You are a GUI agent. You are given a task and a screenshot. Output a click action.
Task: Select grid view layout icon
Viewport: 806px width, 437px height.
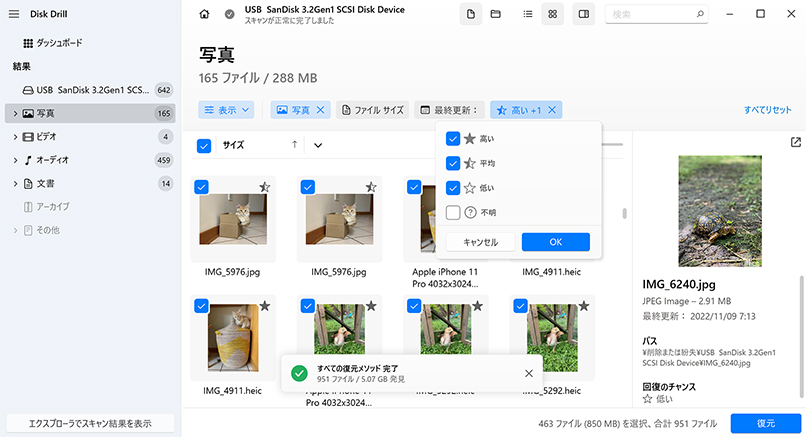[552, 15]
